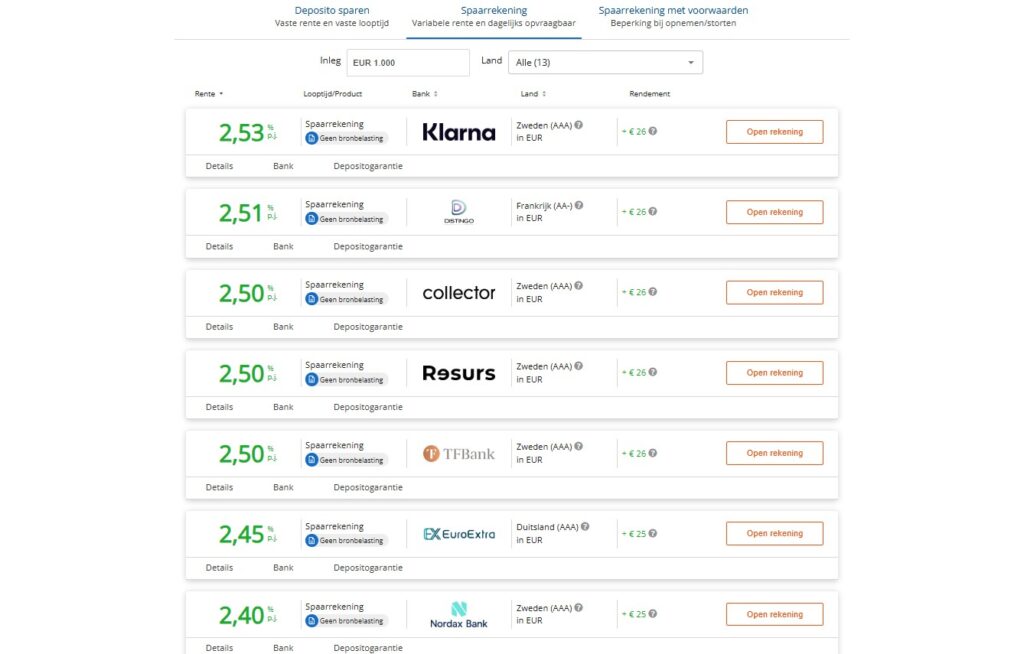Screen dimensions: 1024x654
Task: Click the info icon next to EuroExtra's Duitsland rating
Action: tap(585, 526)
